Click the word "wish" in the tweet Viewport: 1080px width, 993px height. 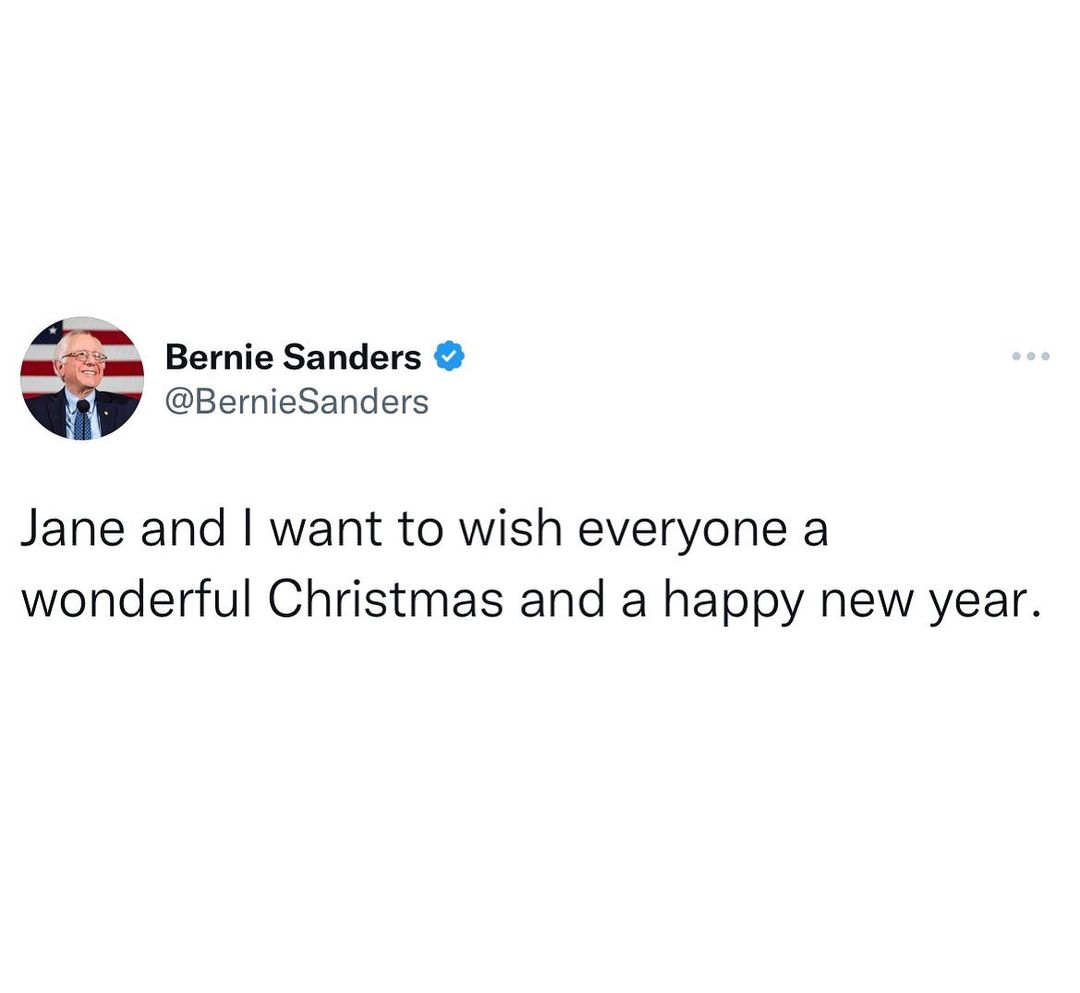pyautogui.click(x=510, y=528)
